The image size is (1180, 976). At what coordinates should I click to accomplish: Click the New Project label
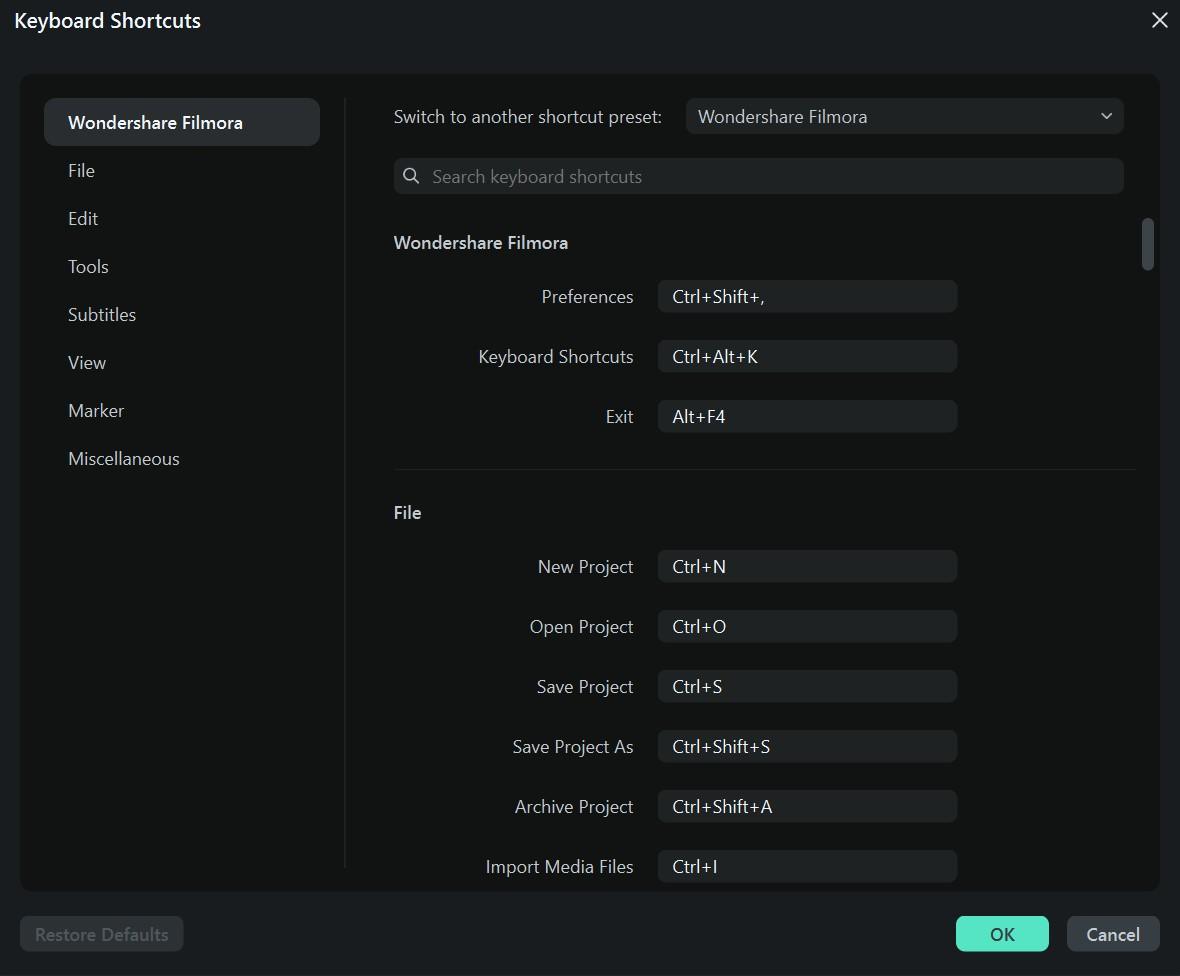[x=585, y=567]
